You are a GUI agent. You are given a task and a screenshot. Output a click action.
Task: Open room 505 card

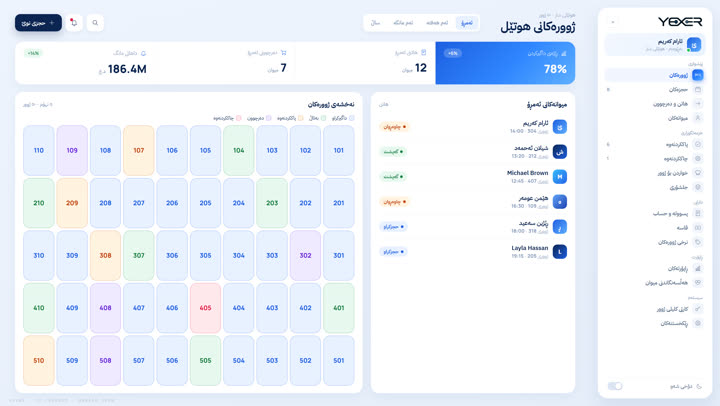tap(205, 361)
